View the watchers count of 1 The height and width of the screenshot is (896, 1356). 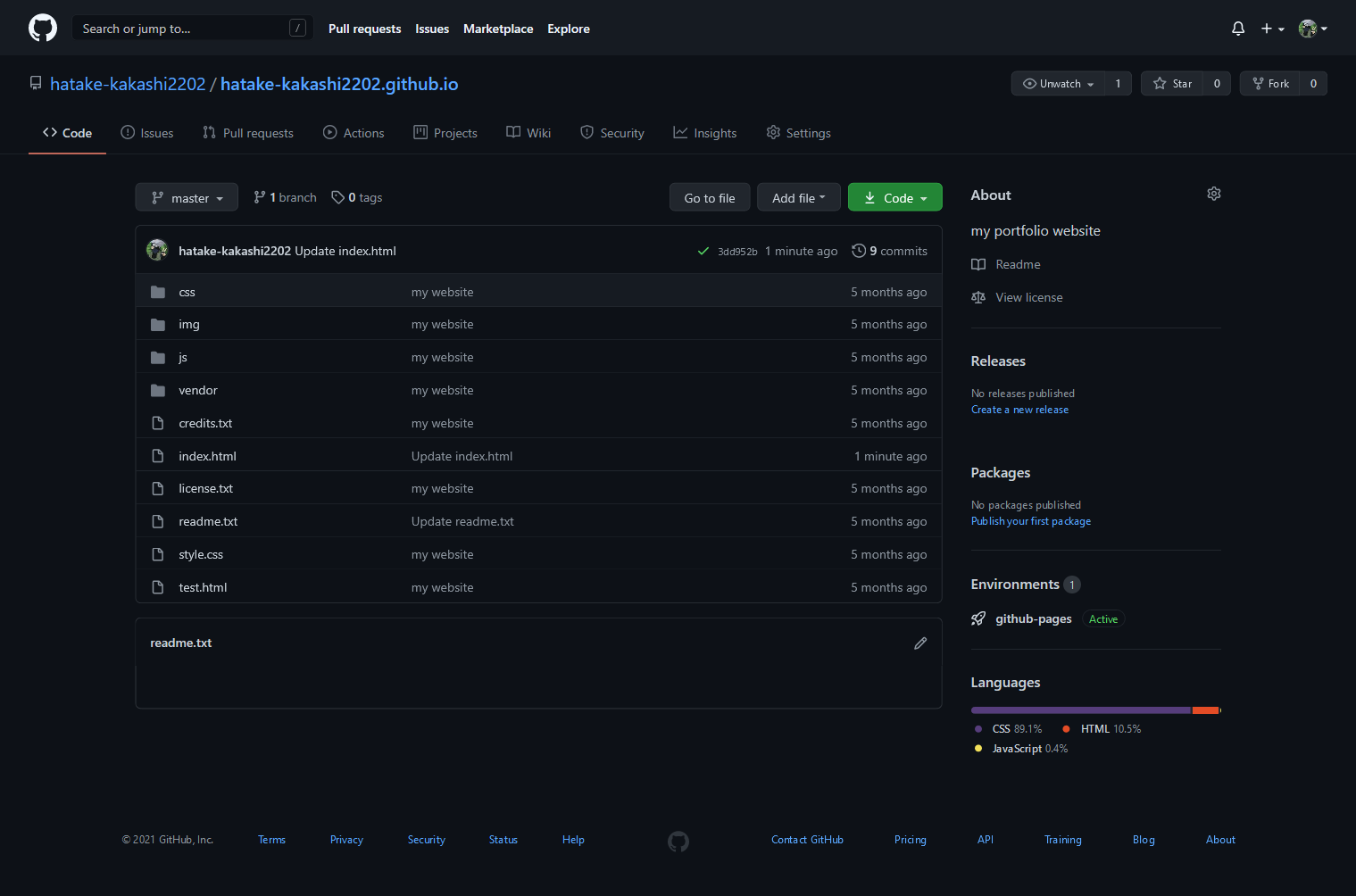(1119, 84)
